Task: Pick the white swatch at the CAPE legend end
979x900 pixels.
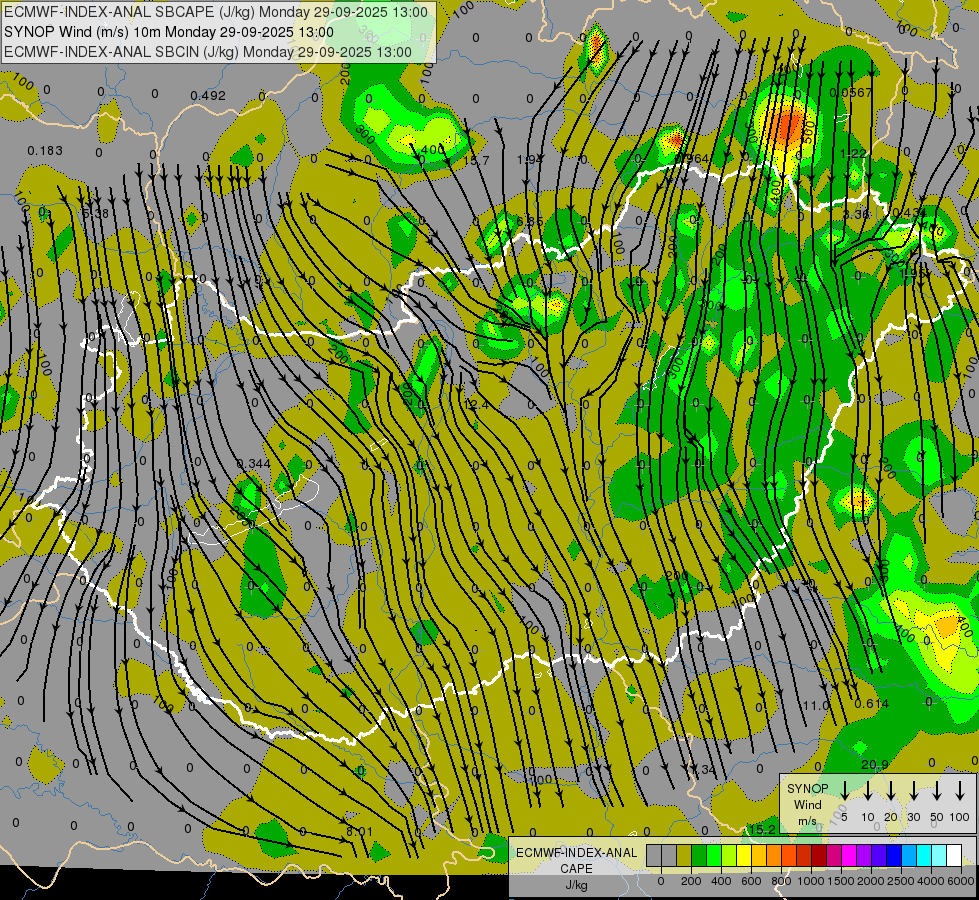Action: 954,856
